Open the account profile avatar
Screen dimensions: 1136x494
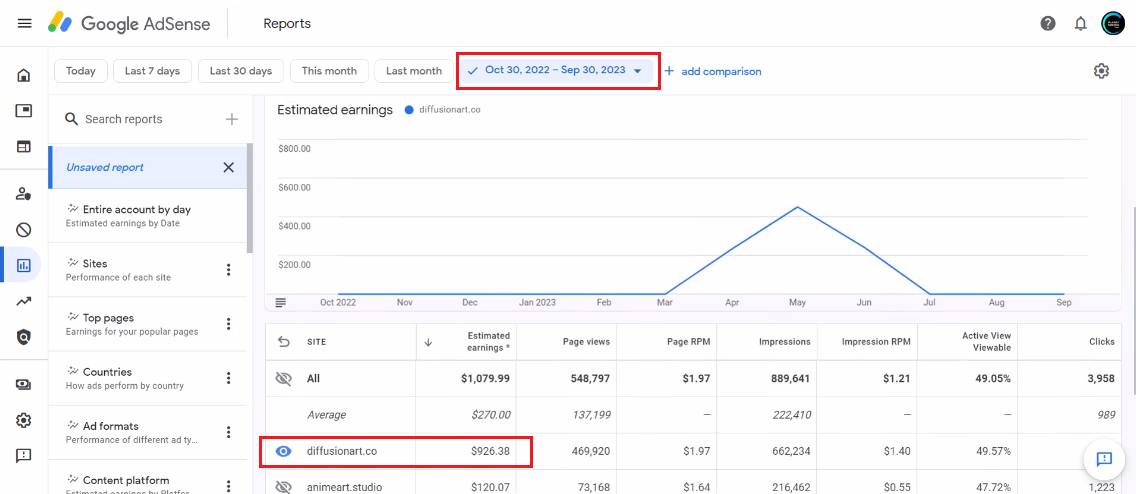point(1113,23)
